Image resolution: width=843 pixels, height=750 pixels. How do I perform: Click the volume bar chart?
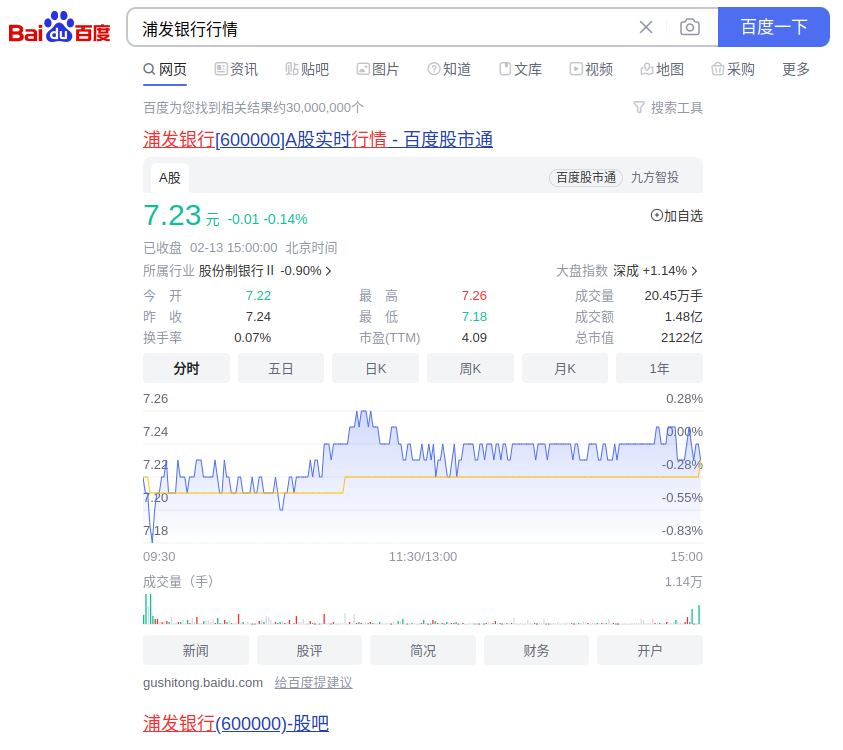423,609
